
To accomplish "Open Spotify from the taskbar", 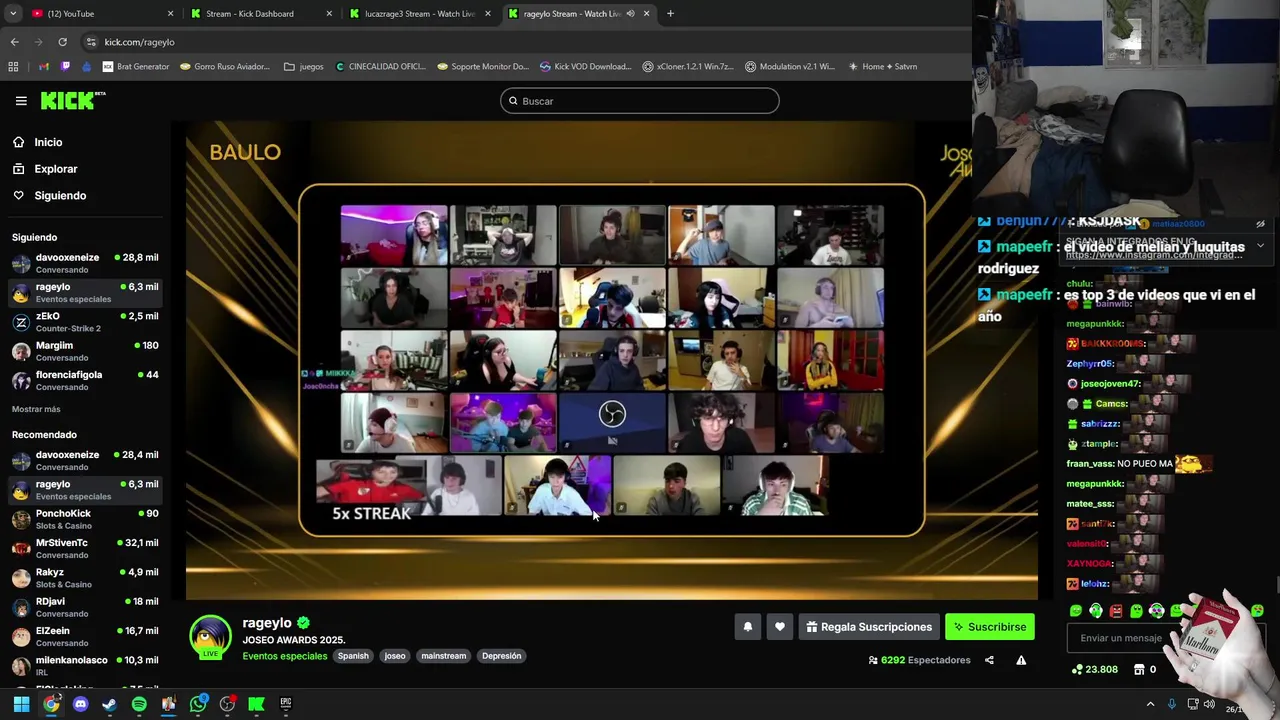I will pos(139,704).
